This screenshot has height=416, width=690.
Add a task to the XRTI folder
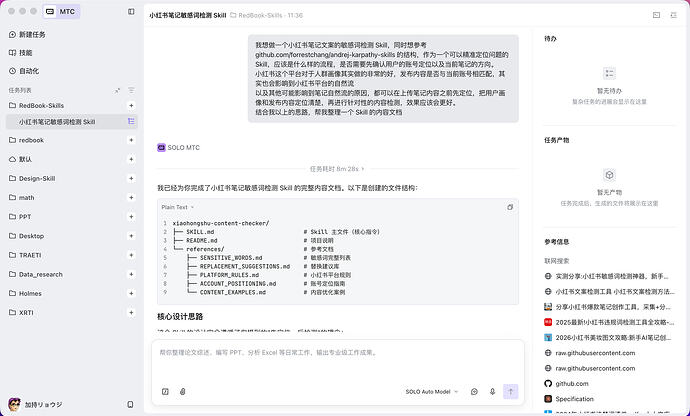pos(131,313)
